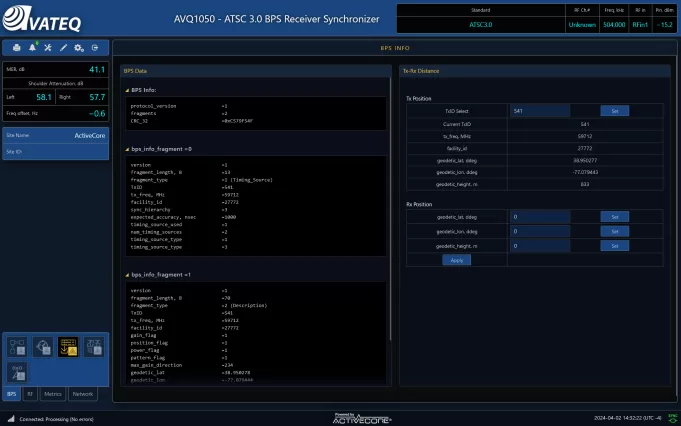Open the fourth view icon in the BPS panel

coord(94,347)
